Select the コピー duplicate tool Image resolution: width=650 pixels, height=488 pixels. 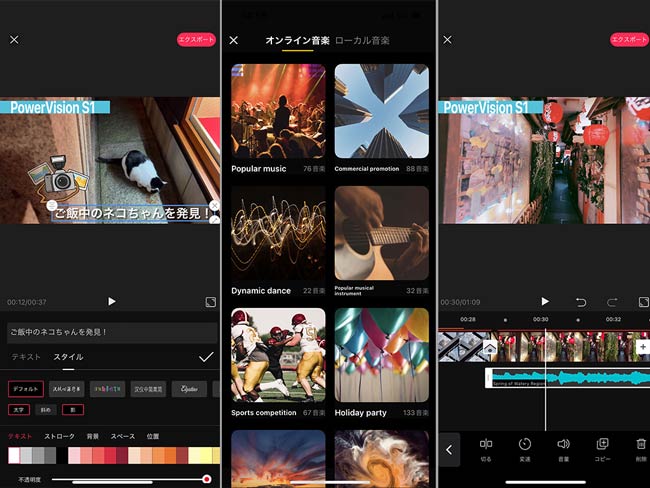coord(602,449)
